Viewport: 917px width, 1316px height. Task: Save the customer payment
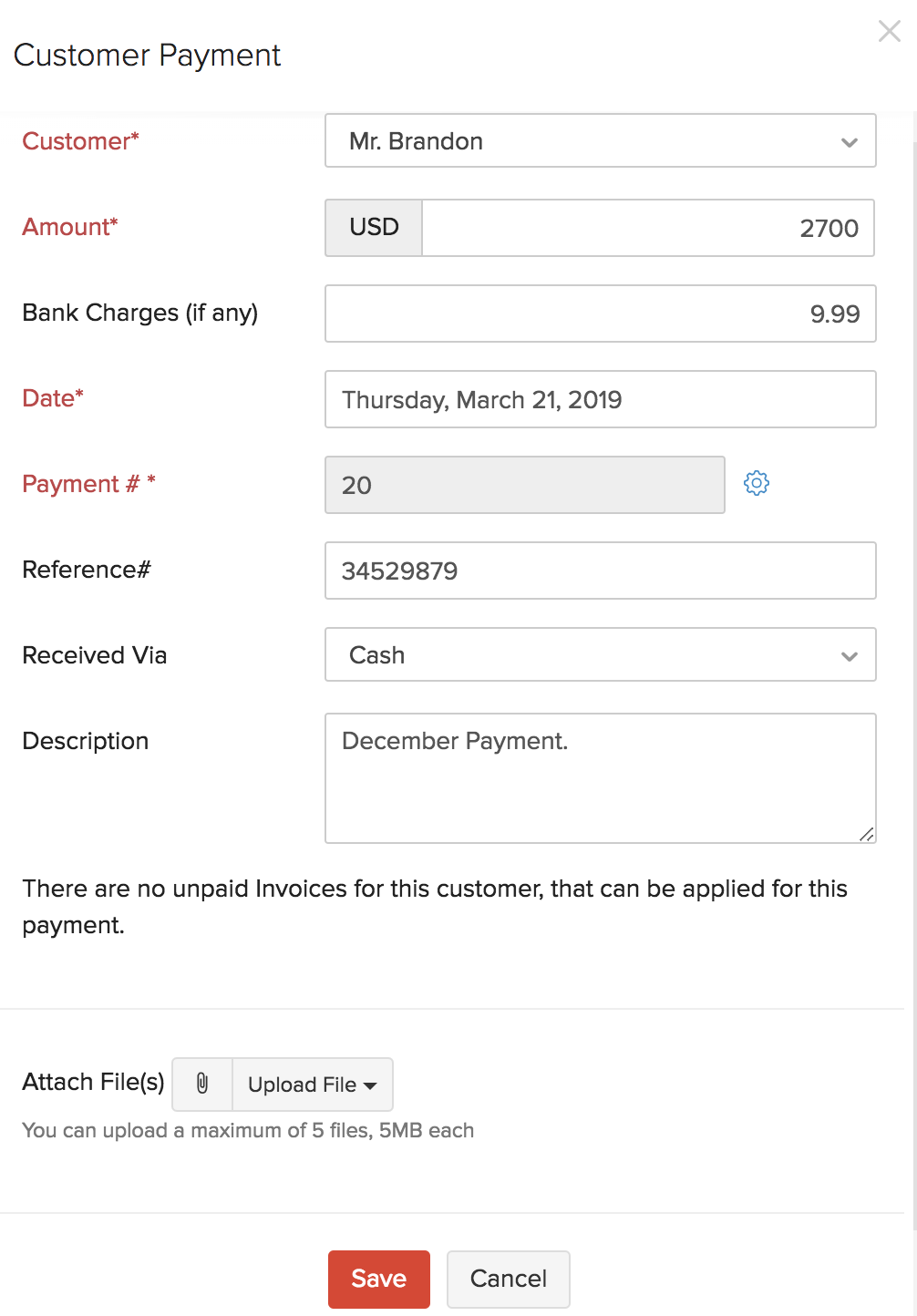pyautogui.click(x=378, y=1279)
